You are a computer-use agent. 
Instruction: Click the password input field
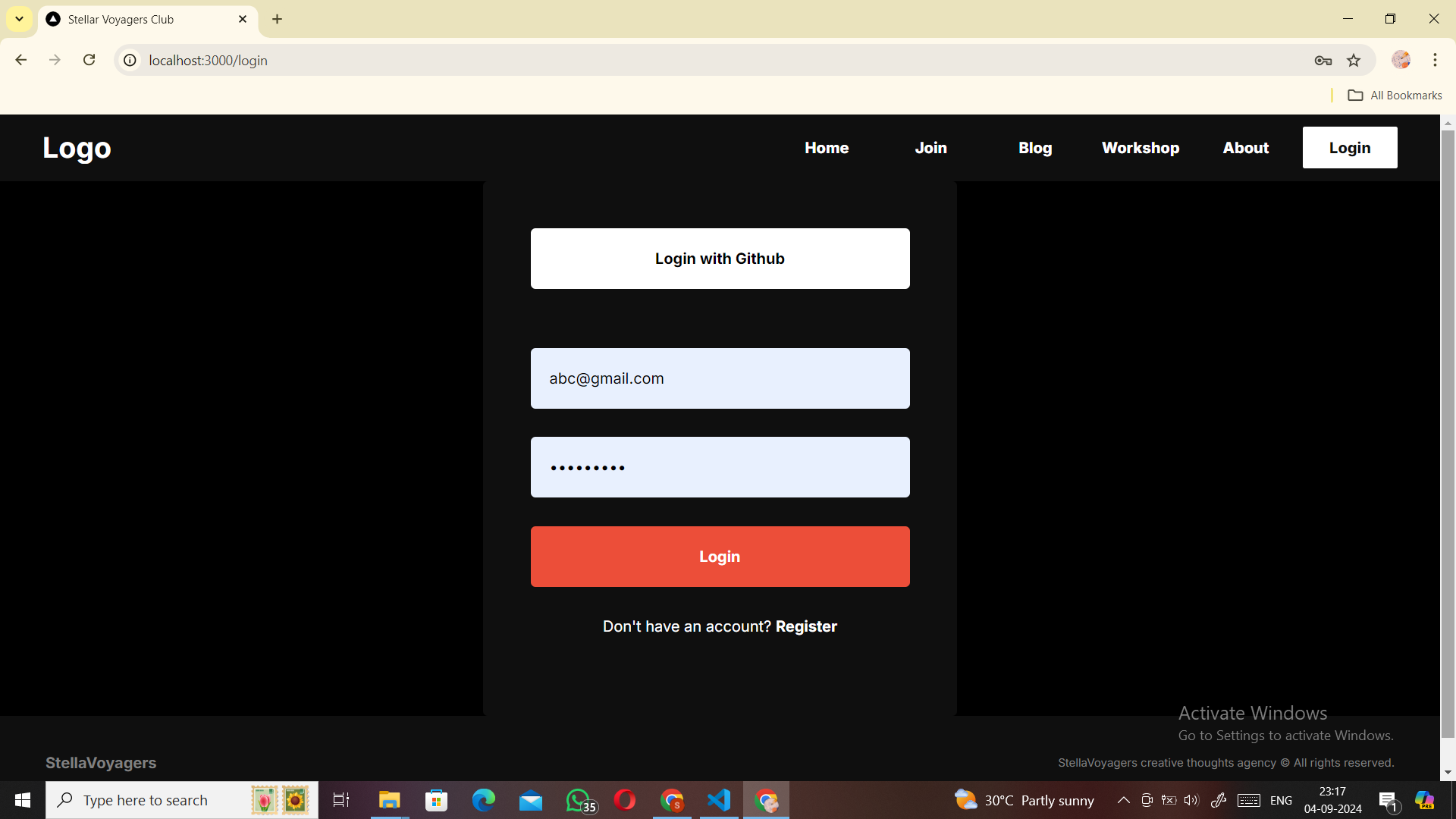pyautogui.click(x=720, y=467)
